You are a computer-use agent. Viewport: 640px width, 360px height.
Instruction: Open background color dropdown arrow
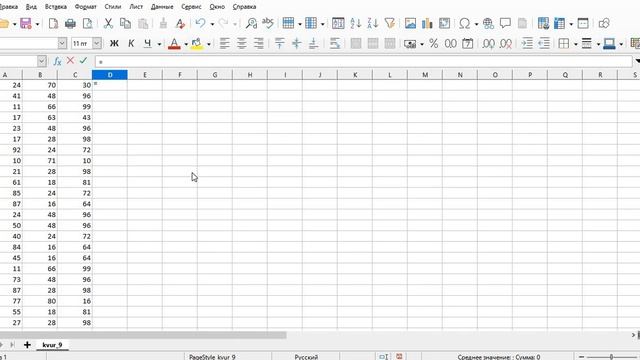pyautogui.click(x=209, y=44)
